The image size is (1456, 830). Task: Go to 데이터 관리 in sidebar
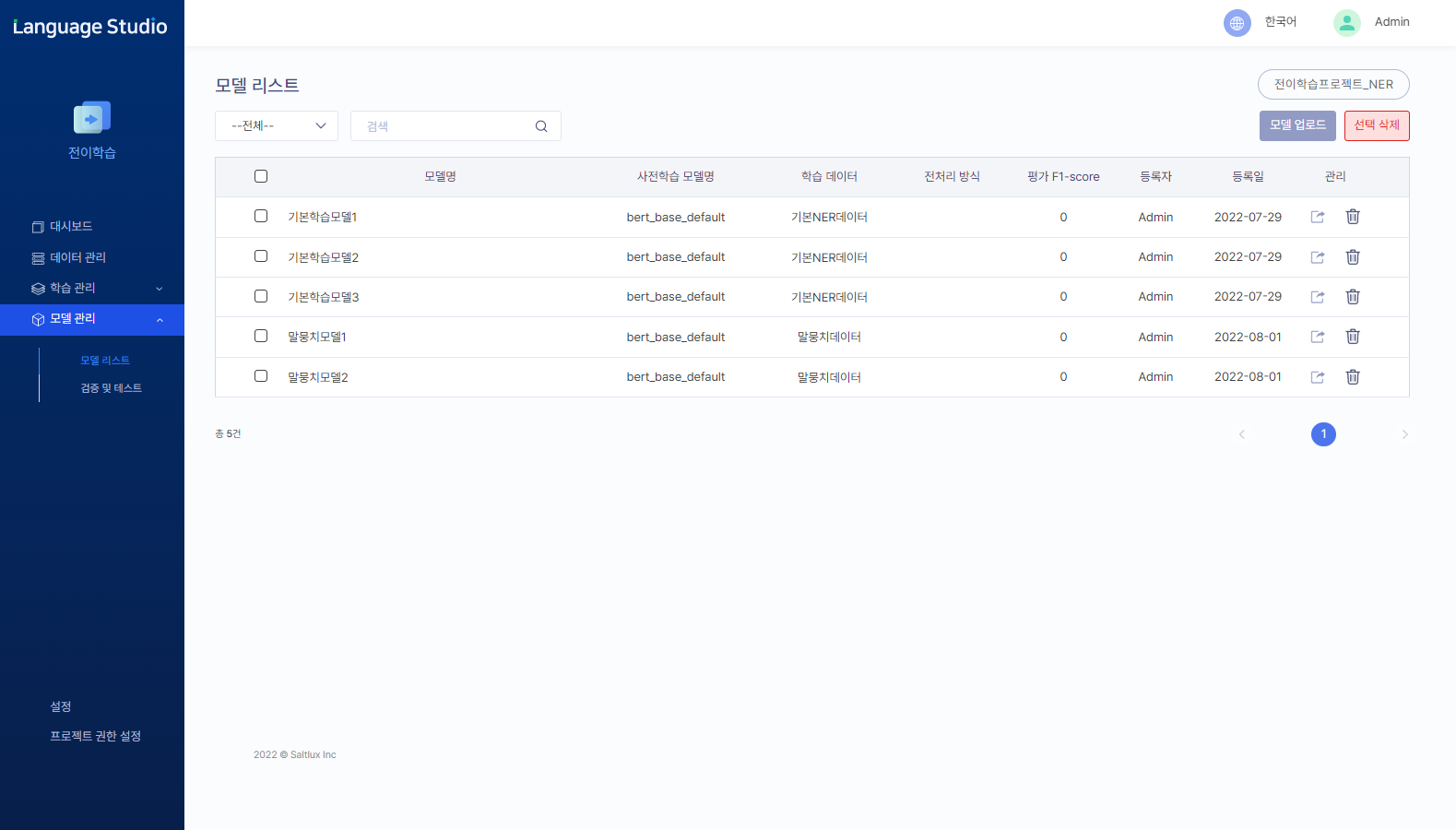pyautogui.click(x=77, y=258)
